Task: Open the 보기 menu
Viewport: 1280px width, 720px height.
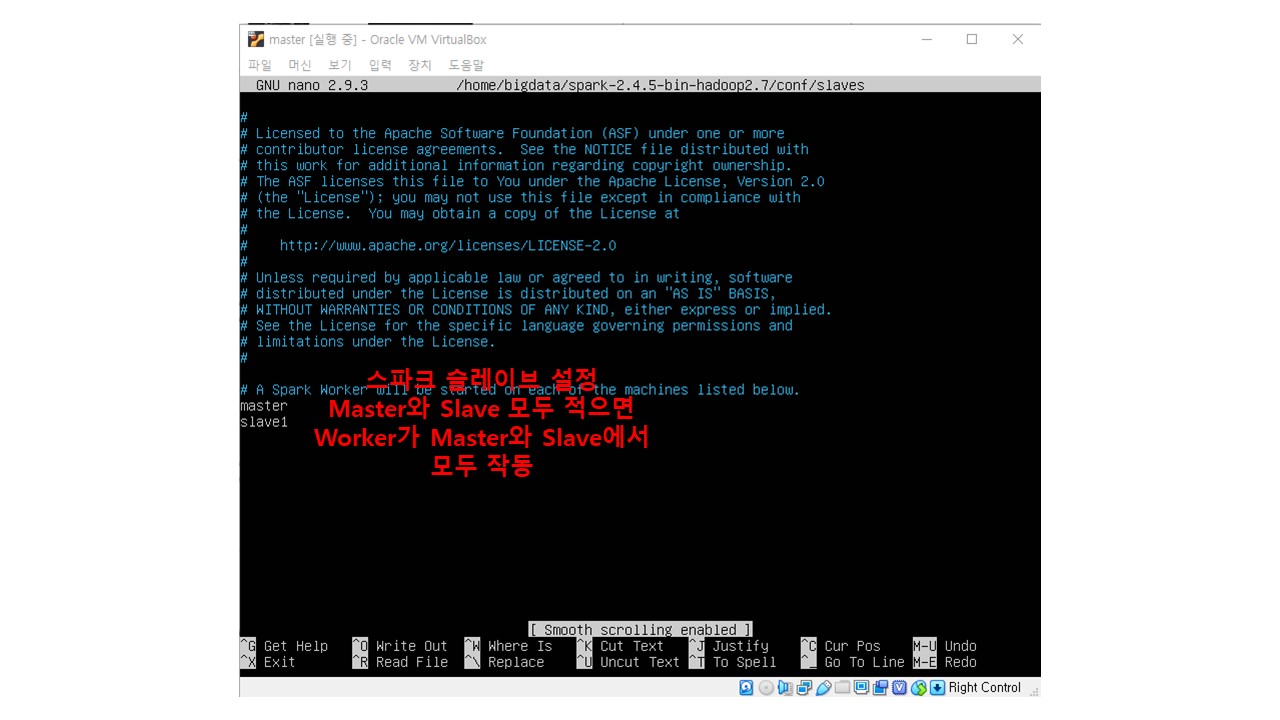Action: point(340,65)
